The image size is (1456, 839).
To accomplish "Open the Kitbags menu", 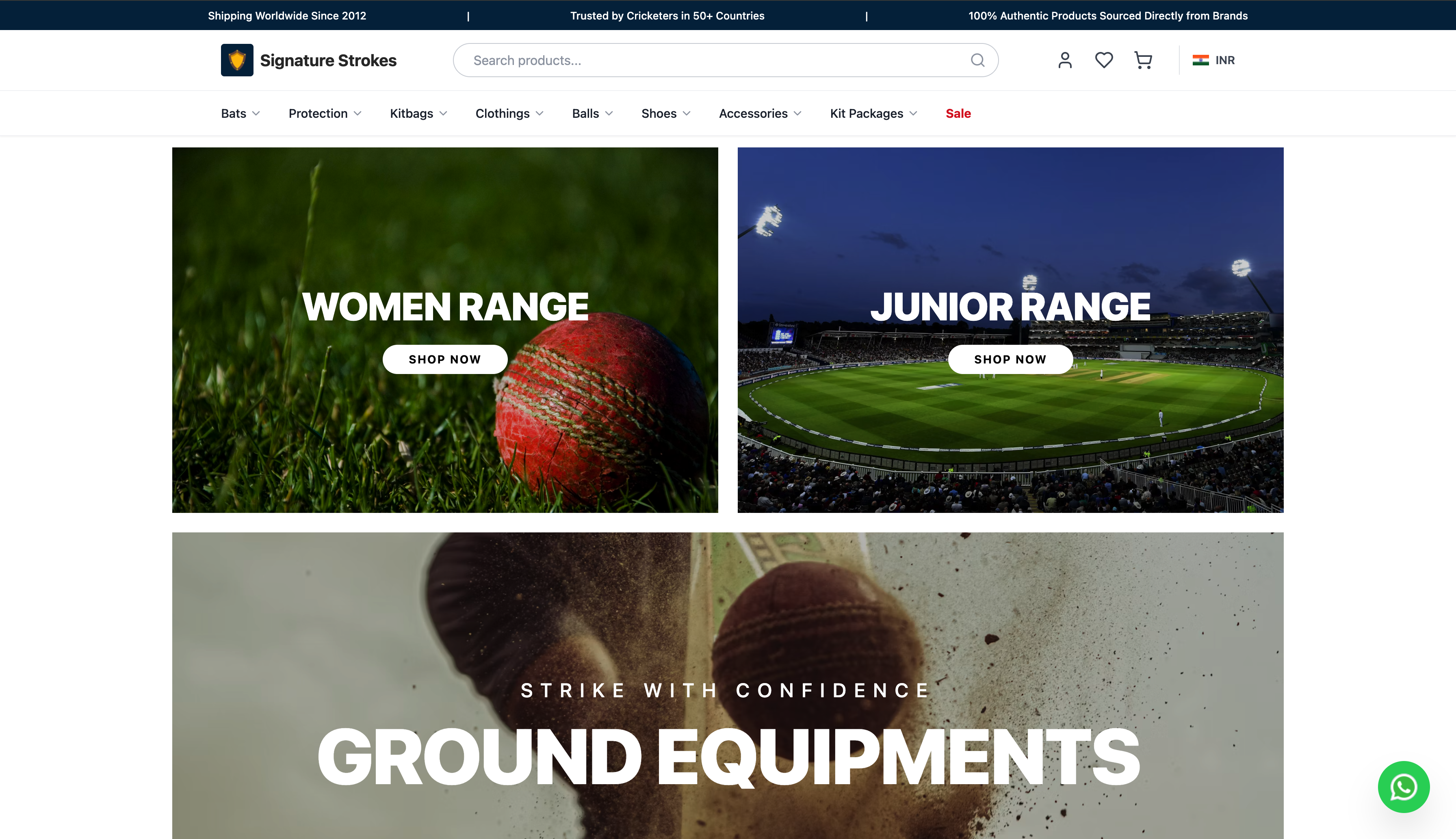I will click(418, 114).
